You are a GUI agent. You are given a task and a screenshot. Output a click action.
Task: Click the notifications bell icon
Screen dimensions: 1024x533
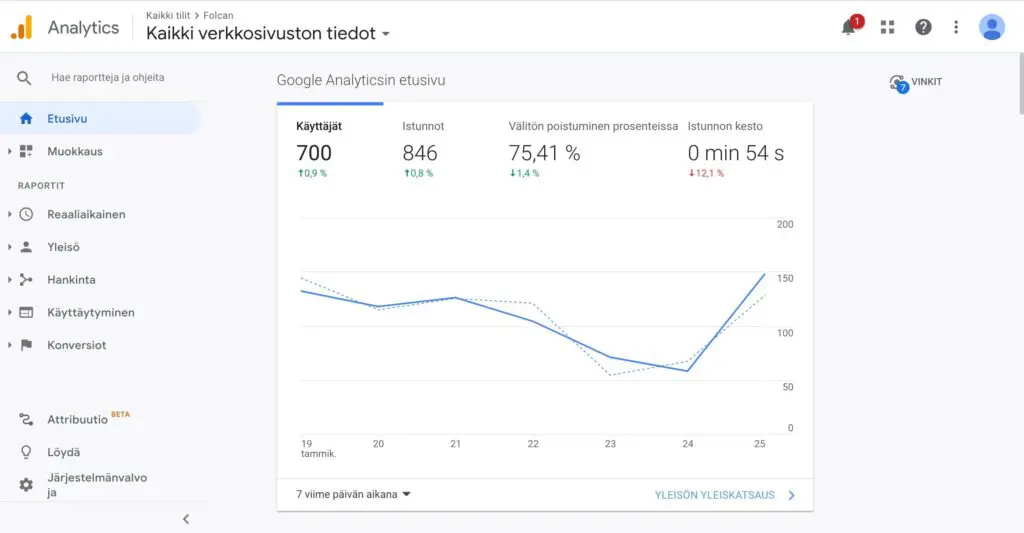849,28
